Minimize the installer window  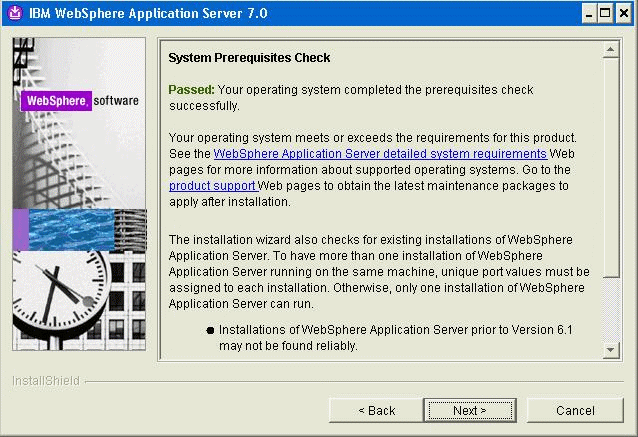[x=587, y=14]
